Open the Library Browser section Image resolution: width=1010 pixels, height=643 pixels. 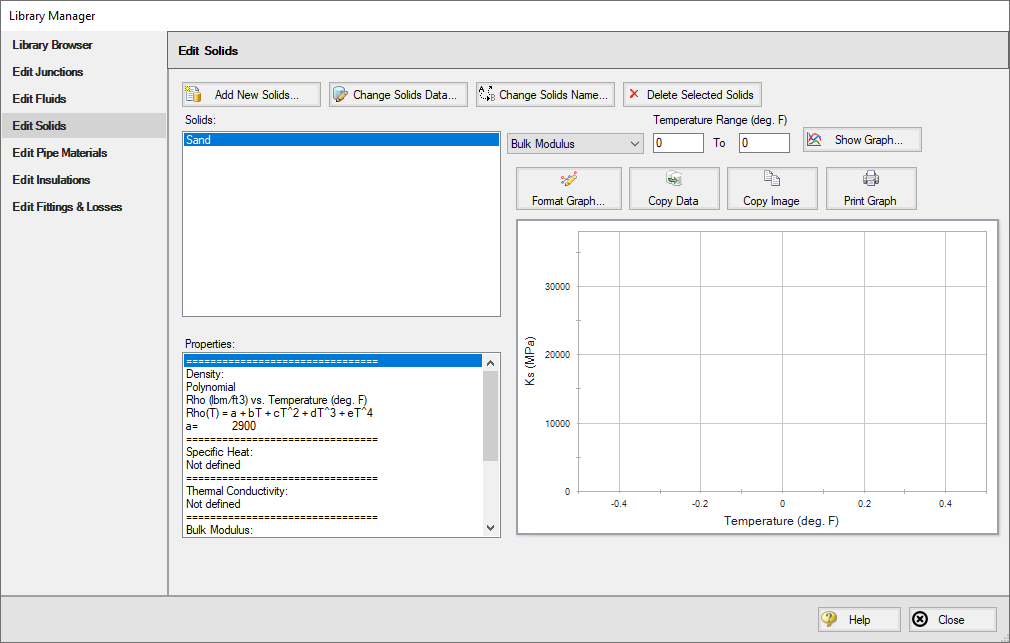[52, 44]
